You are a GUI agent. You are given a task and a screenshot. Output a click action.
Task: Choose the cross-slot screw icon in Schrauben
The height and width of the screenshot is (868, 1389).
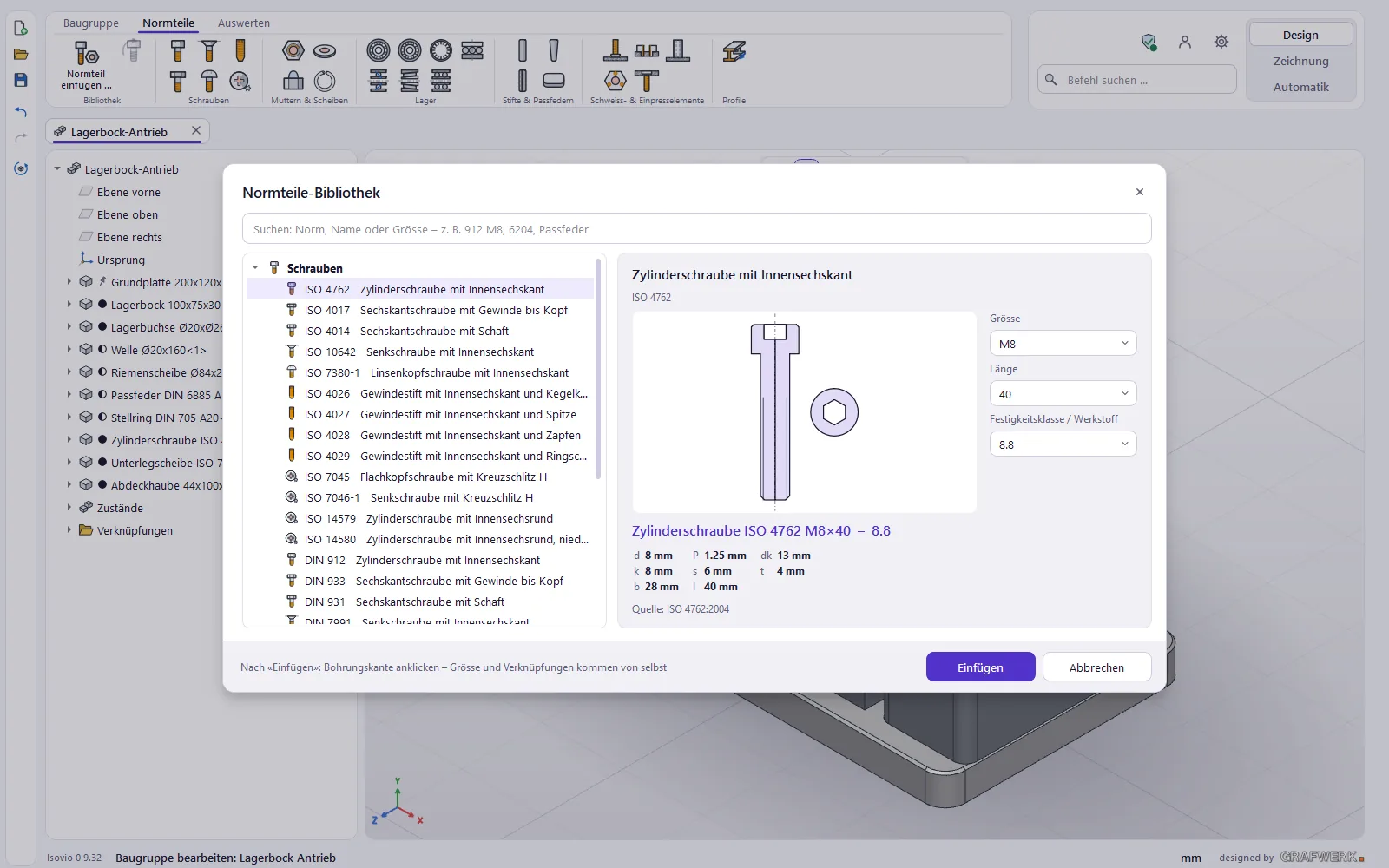(x=240, y=81)
